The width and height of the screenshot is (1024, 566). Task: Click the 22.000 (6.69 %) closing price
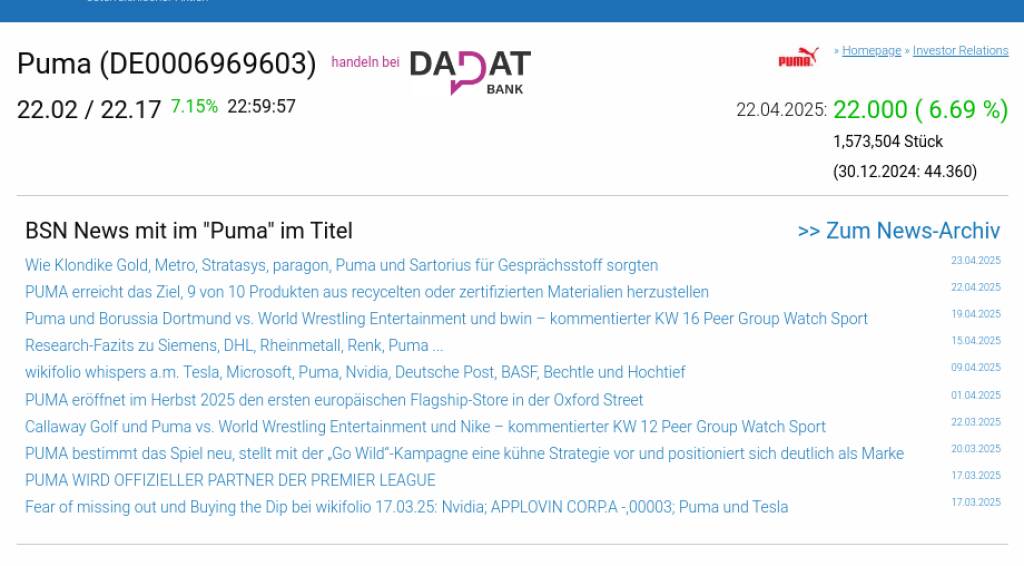coord(920,110)
